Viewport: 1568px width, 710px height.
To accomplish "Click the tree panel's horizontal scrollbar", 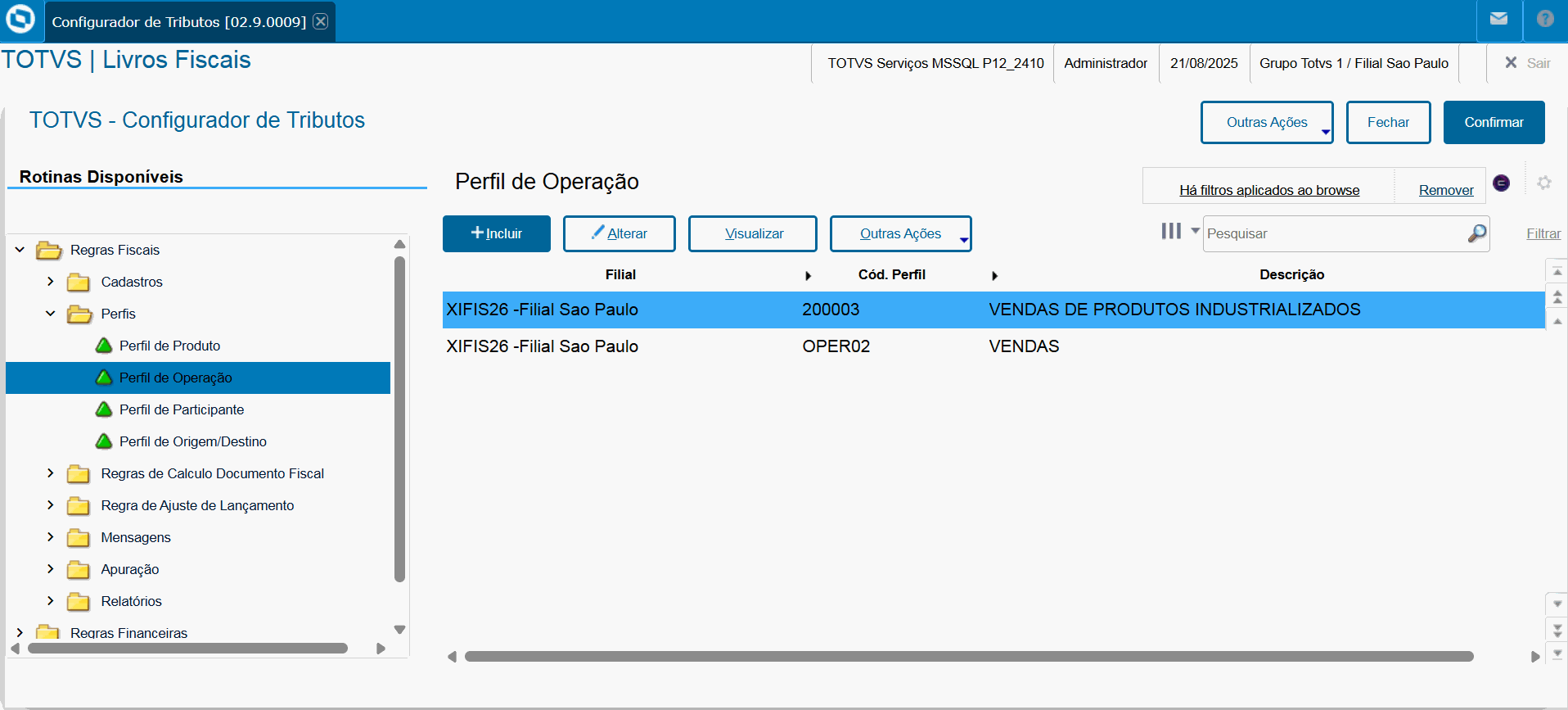I will pos(187,649).
